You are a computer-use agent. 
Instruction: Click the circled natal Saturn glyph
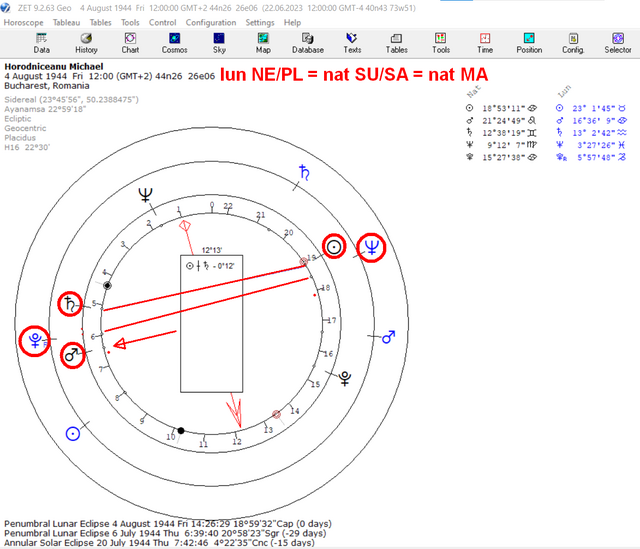[x=70, y=304]
